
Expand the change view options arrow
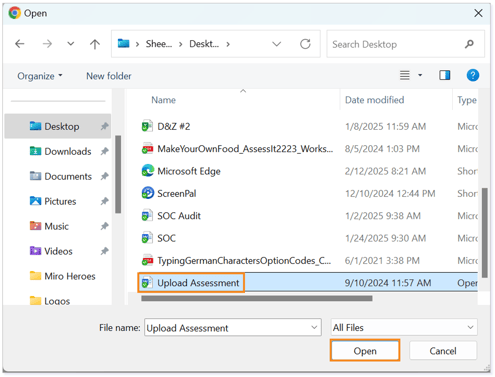pos(420,75)
